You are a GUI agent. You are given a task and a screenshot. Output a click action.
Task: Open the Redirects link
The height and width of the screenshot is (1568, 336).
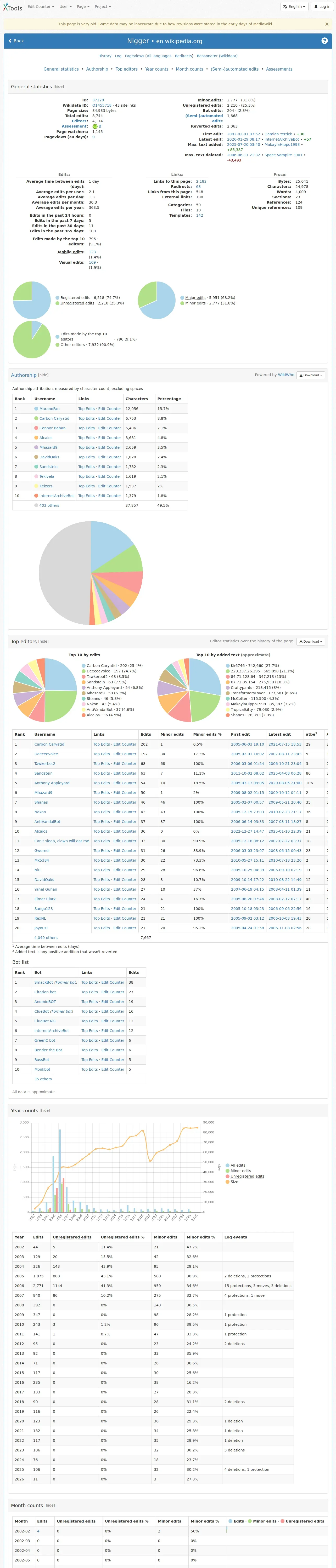point(183,56)
